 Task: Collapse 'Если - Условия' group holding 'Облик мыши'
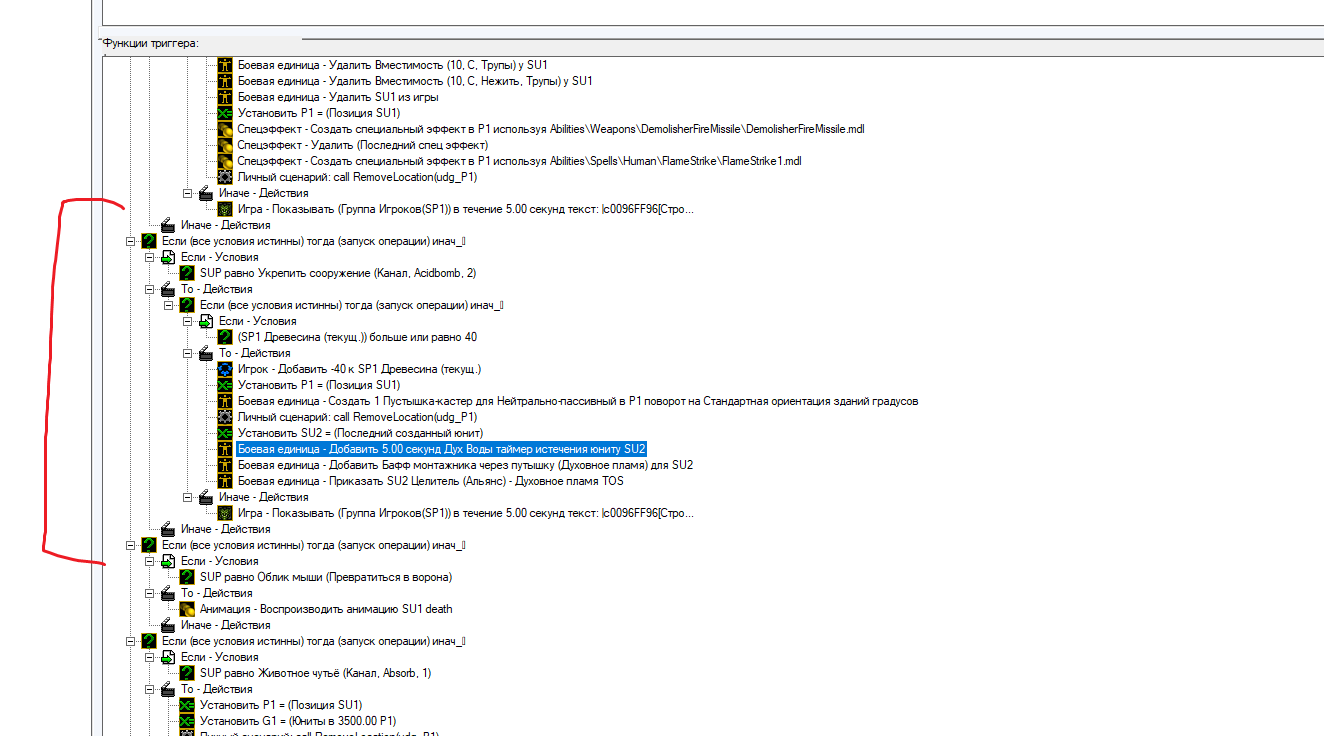[149, 561]
